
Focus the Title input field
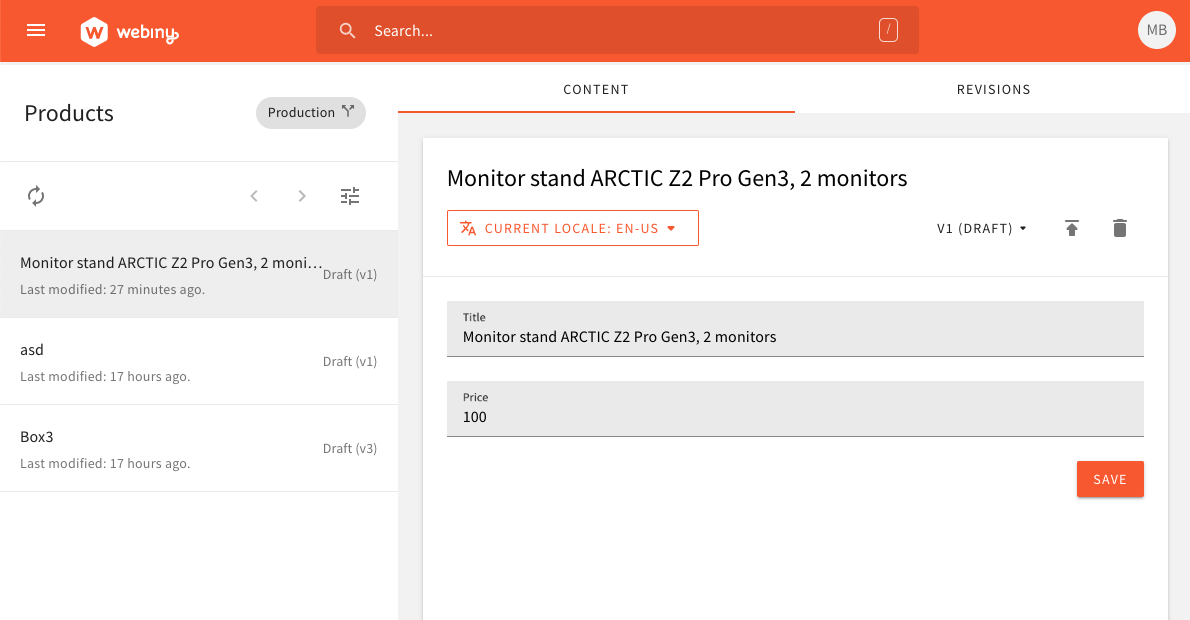(795, 329)
